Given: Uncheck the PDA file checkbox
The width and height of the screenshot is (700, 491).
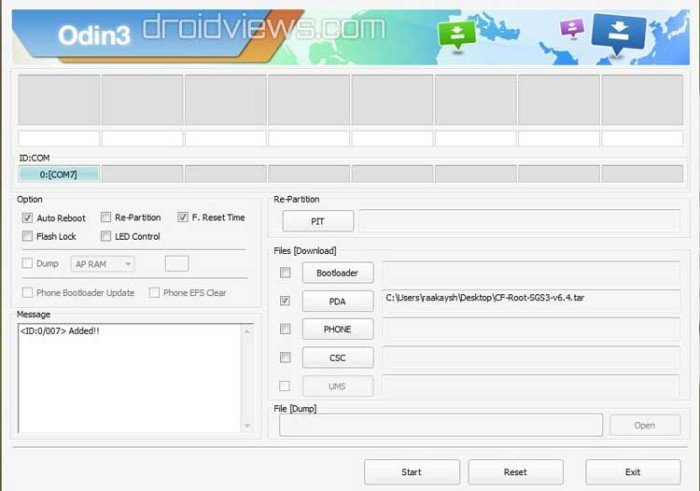Looking at the screenshot, I should click(285, 301).
